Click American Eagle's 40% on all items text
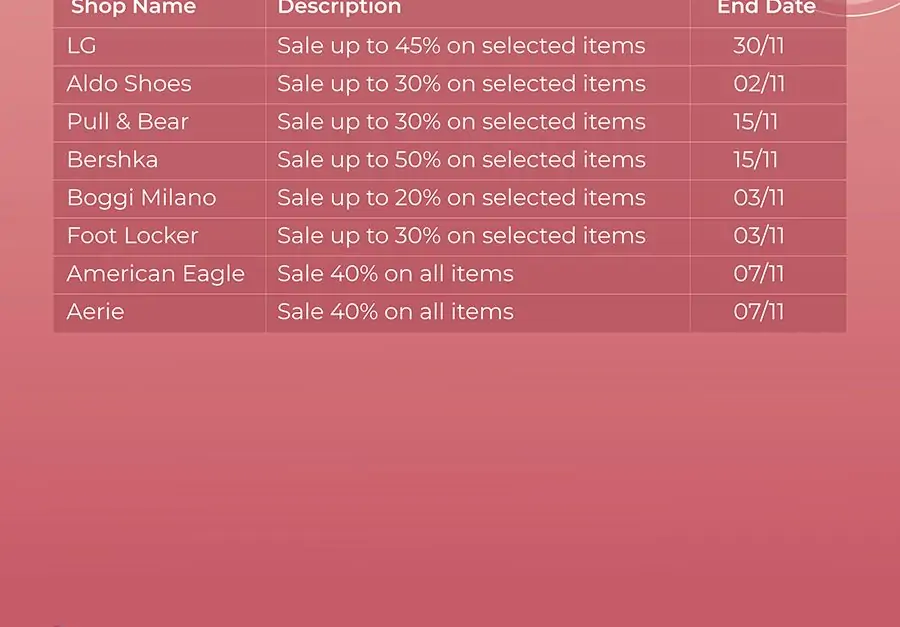900x627 pixels. (x=395, y=274)
